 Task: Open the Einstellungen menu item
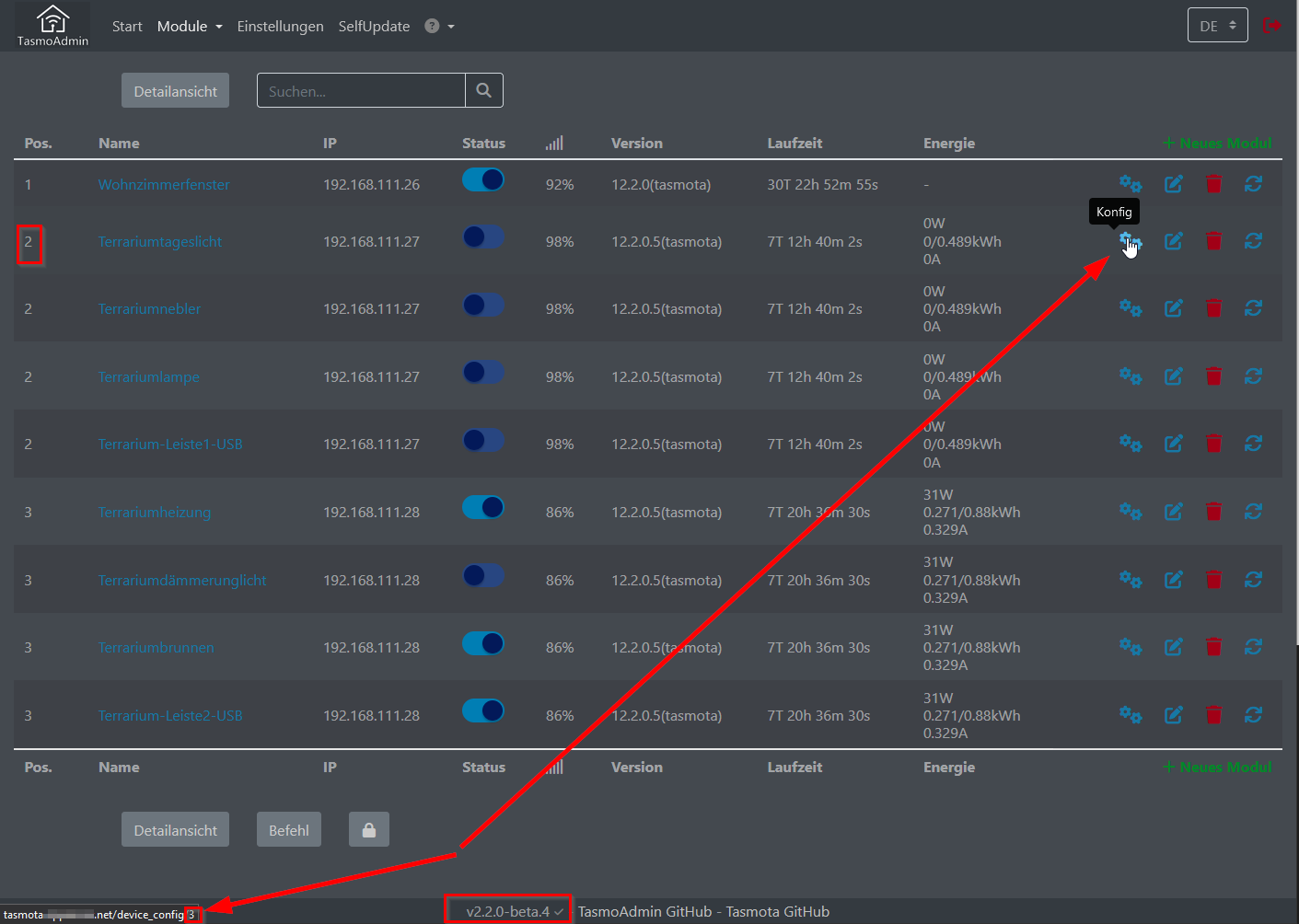[x=280, y=26]
